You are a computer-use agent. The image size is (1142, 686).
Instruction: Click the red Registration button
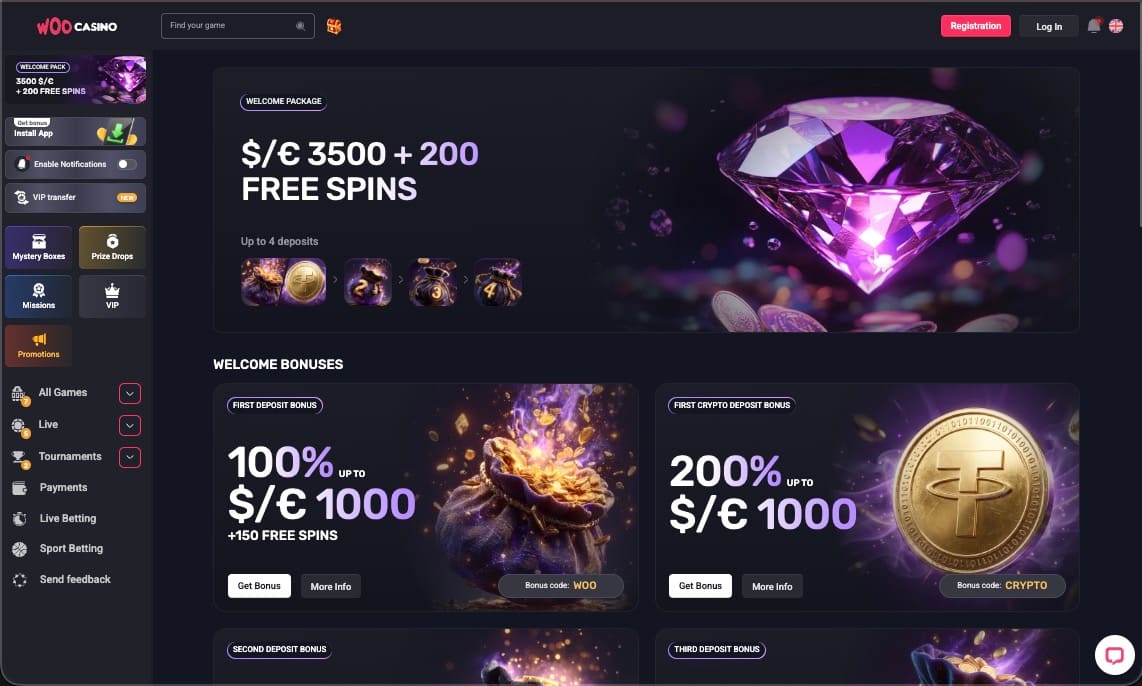(975, 26)
